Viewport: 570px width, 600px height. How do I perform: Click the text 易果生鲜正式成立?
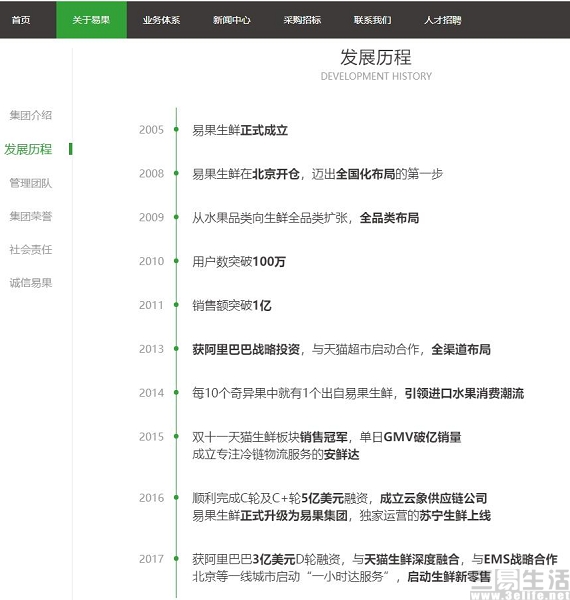(x=240, y=130)
